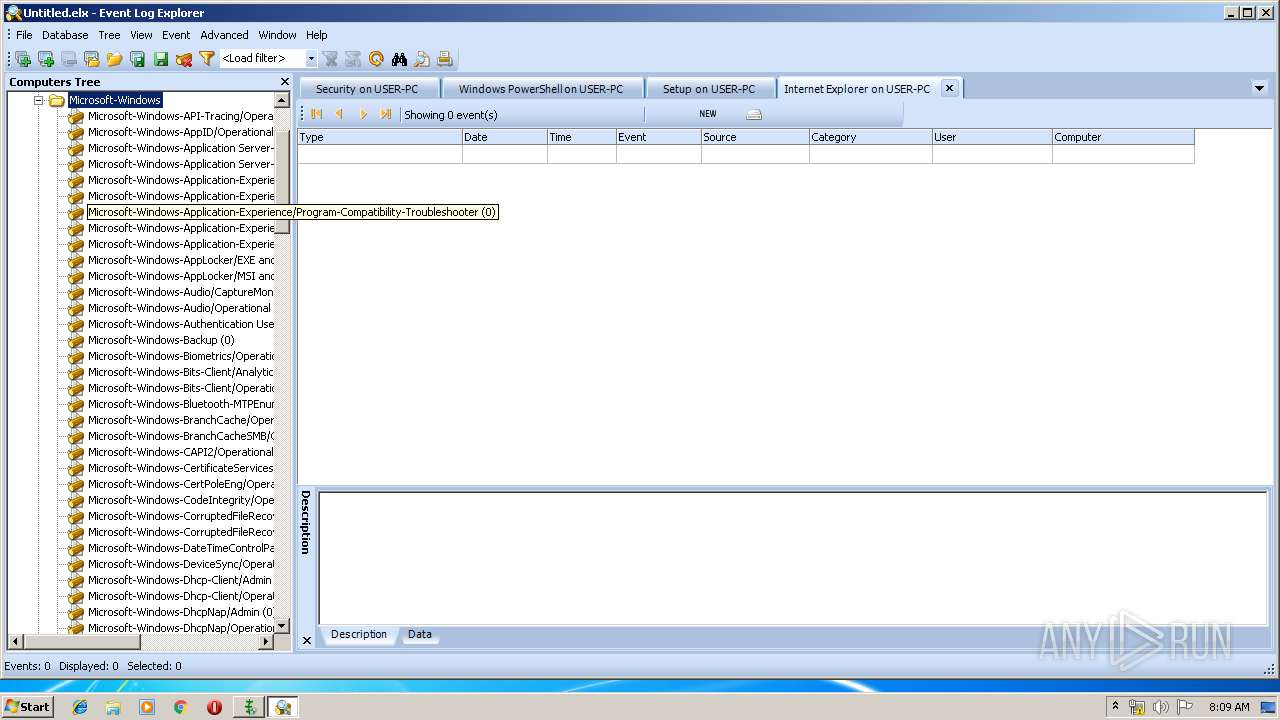Select Microsoft-Windows-Backup (0) log
1280x720 pixels.
coord(161,340)
